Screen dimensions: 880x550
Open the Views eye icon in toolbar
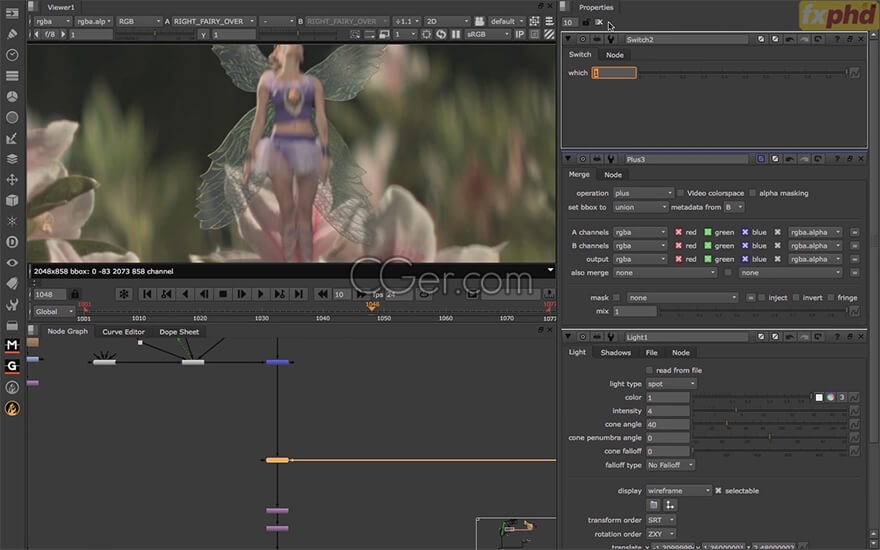[x=12, y=263]
